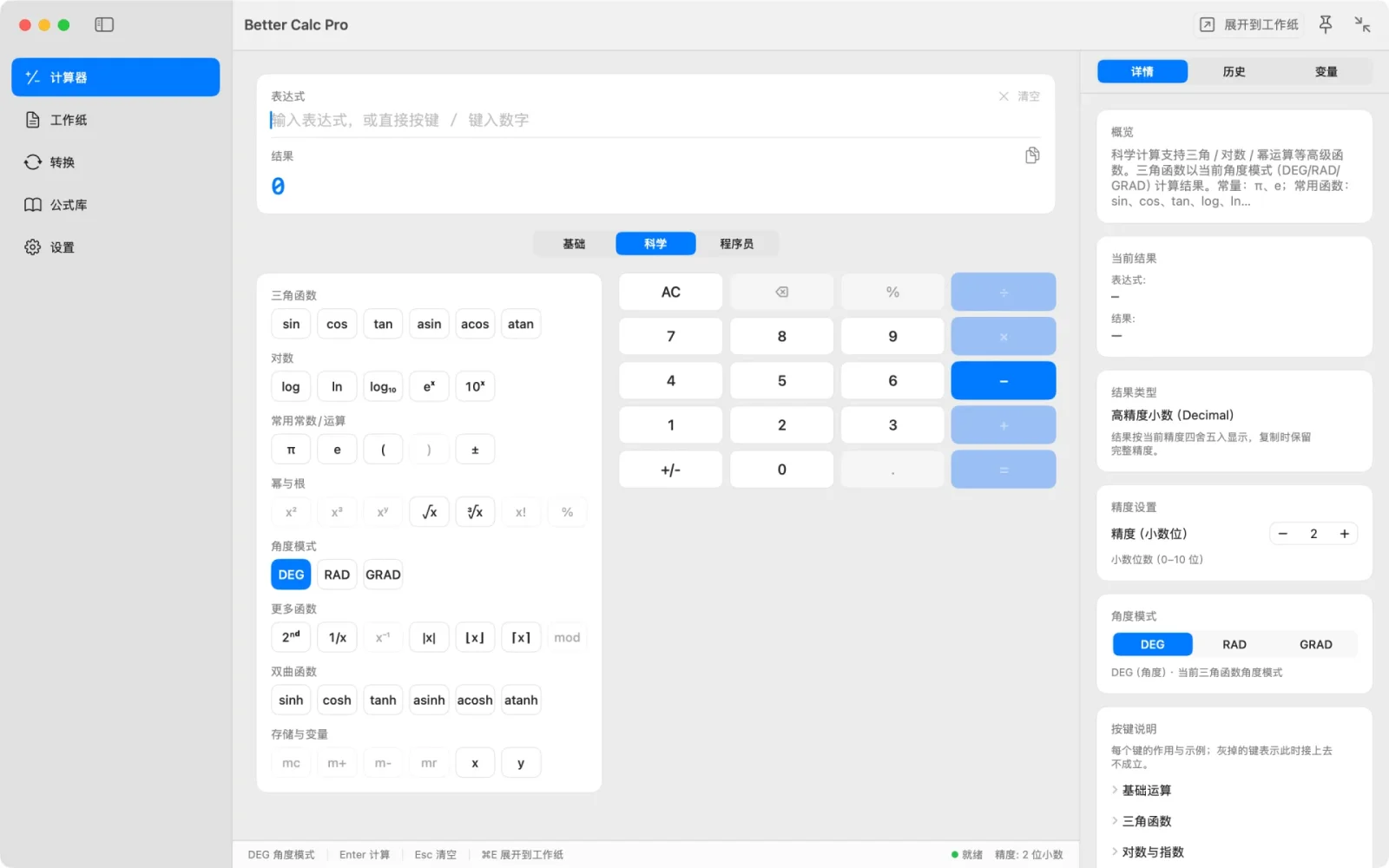The image size is (1389, 868).
Task: Toggle the sidebar panel icon
Action: click(x=104, y=24)
